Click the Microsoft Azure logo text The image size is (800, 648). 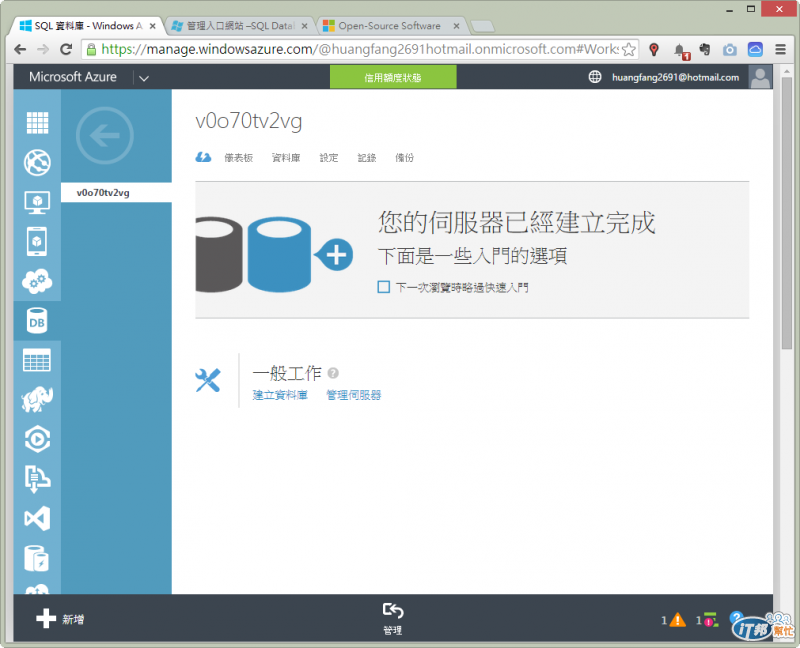tap(73, 77)
